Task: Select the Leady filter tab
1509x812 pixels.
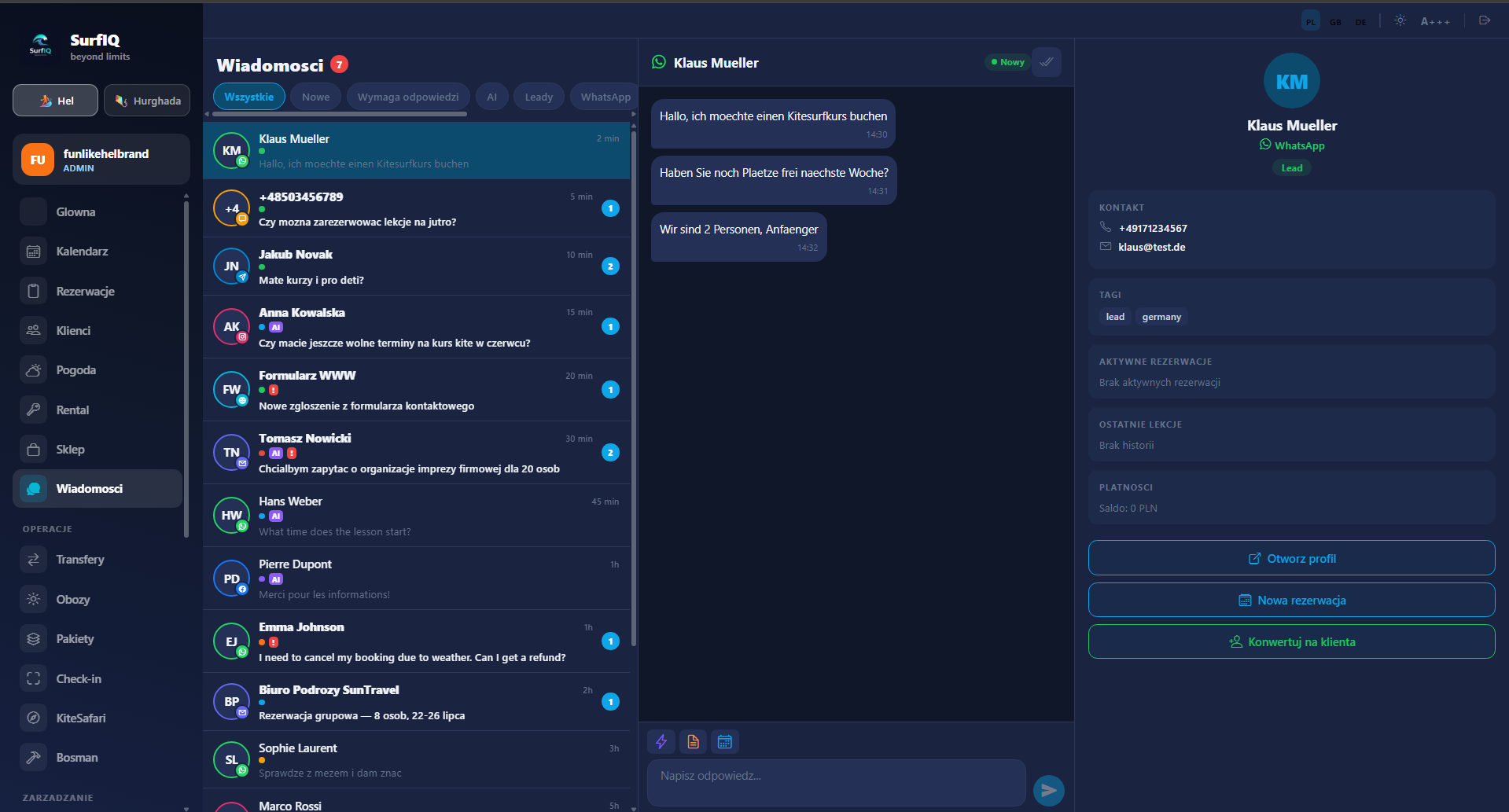Action: (539, 97)
